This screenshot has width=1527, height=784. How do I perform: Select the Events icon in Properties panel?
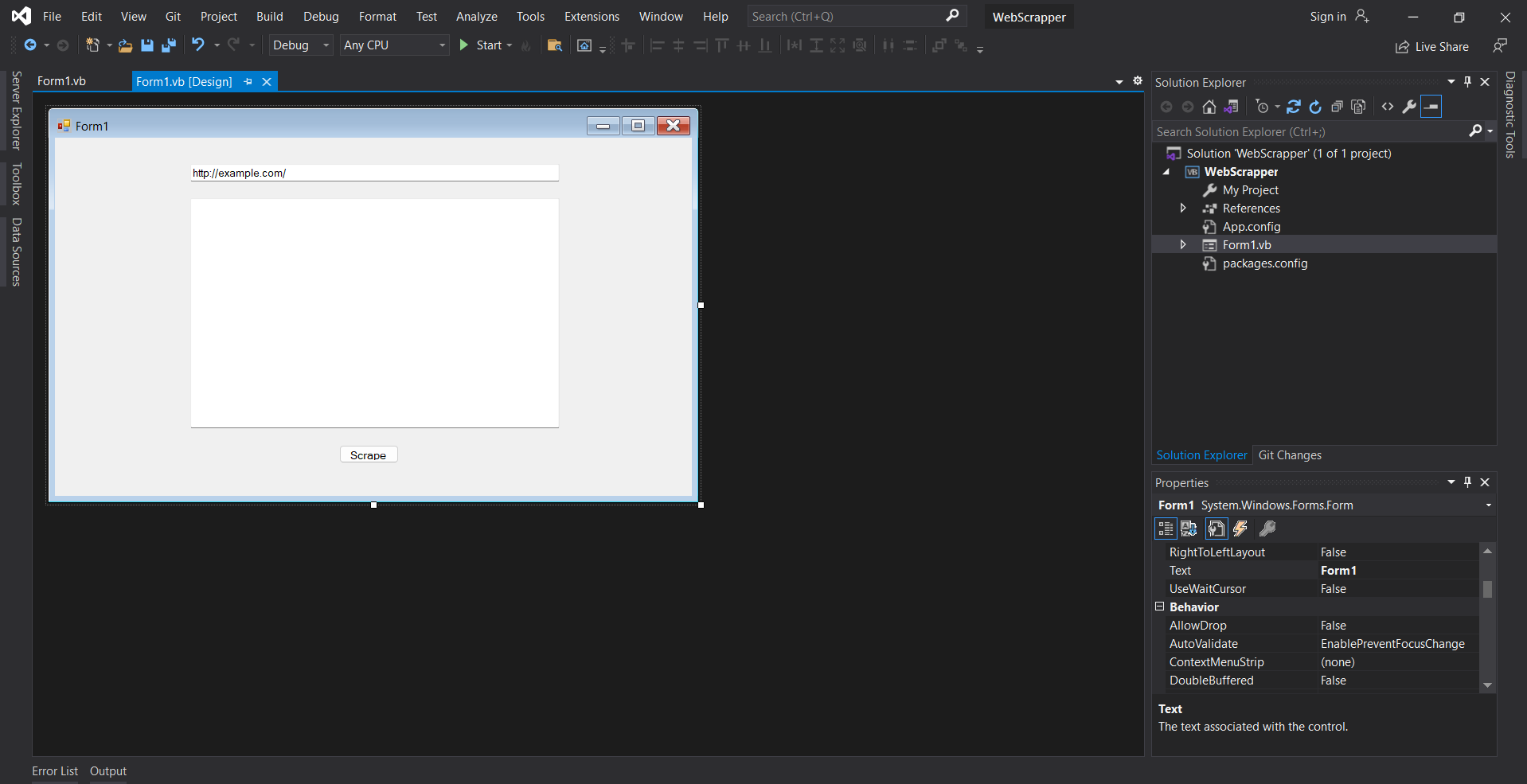pyautogui.click(x=1240, y=528)
